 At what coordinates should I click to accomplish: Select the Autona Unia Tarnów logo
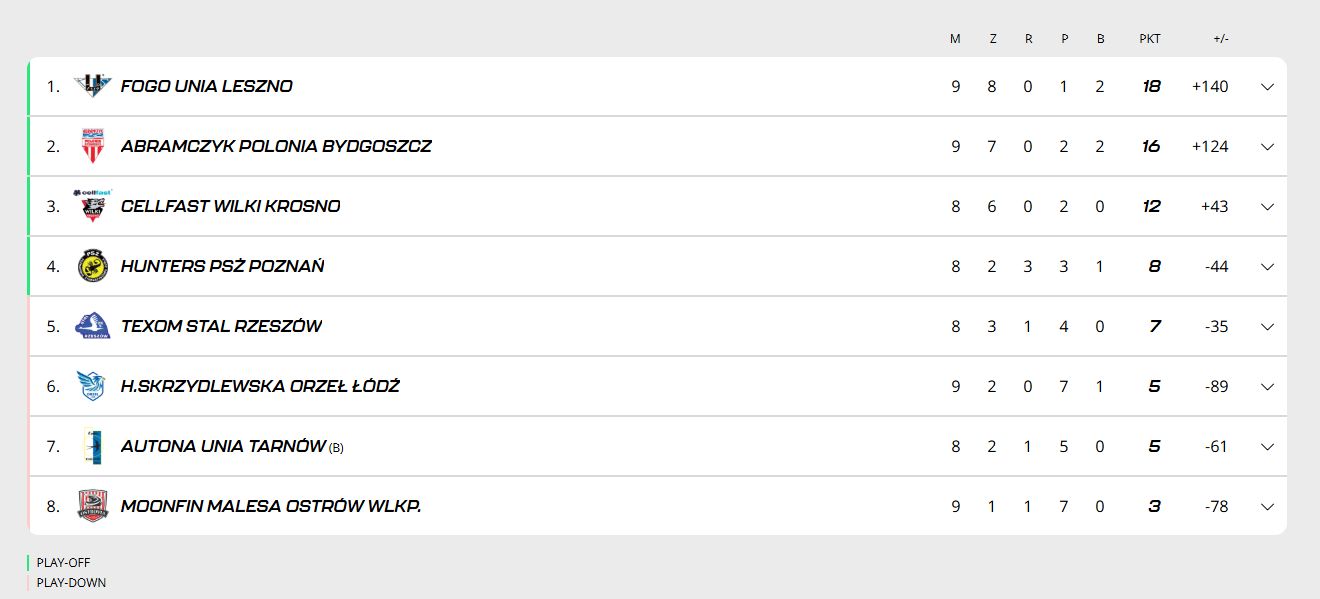click(93, 446)
